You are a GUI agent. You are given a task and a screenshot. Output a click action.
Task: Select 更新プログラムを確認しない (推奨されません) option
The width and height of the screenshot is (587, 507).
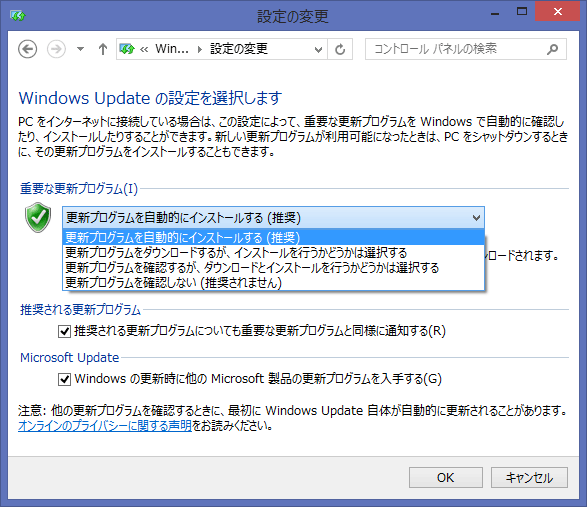tap(274, 282)
